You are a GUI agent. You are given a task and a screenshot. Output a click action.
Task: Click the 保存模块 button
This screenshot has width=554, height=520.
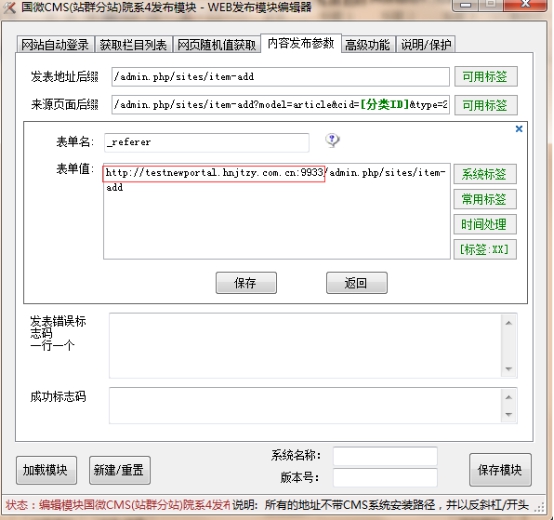(500, 470)
